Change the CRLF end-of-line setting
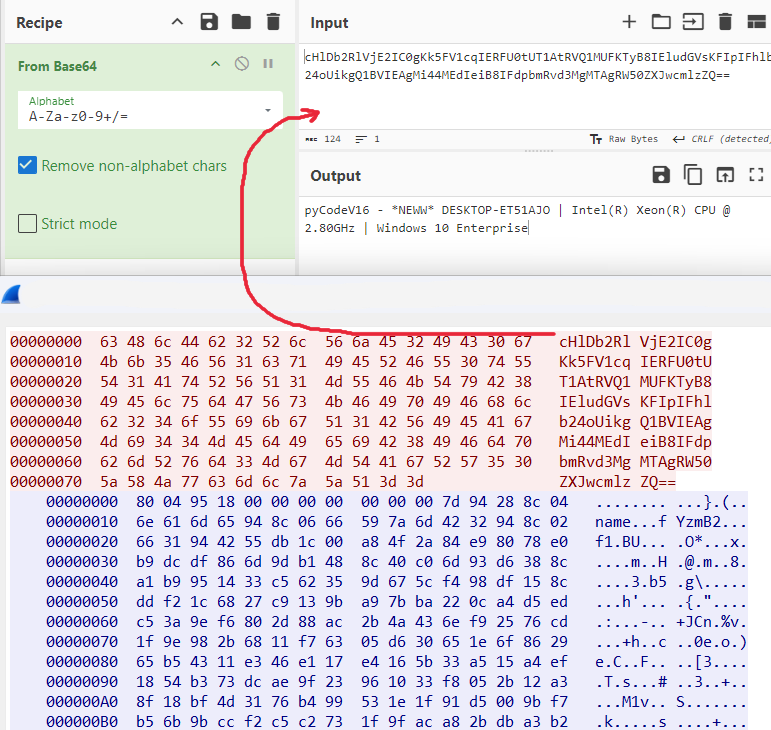 pyautogui.click(x=720, y=139)
